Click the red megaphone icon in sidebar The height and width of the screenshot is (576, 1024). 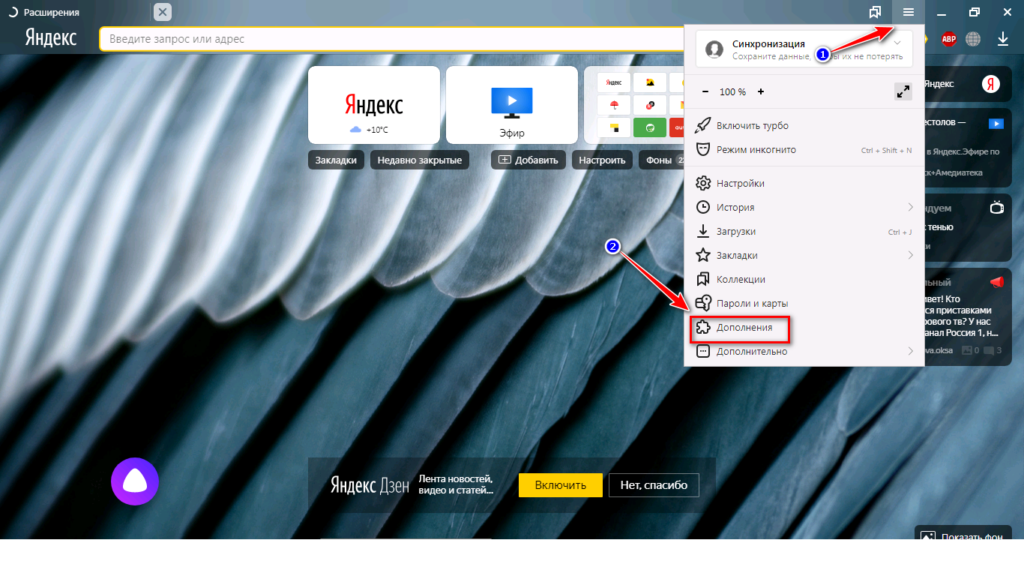997,281
